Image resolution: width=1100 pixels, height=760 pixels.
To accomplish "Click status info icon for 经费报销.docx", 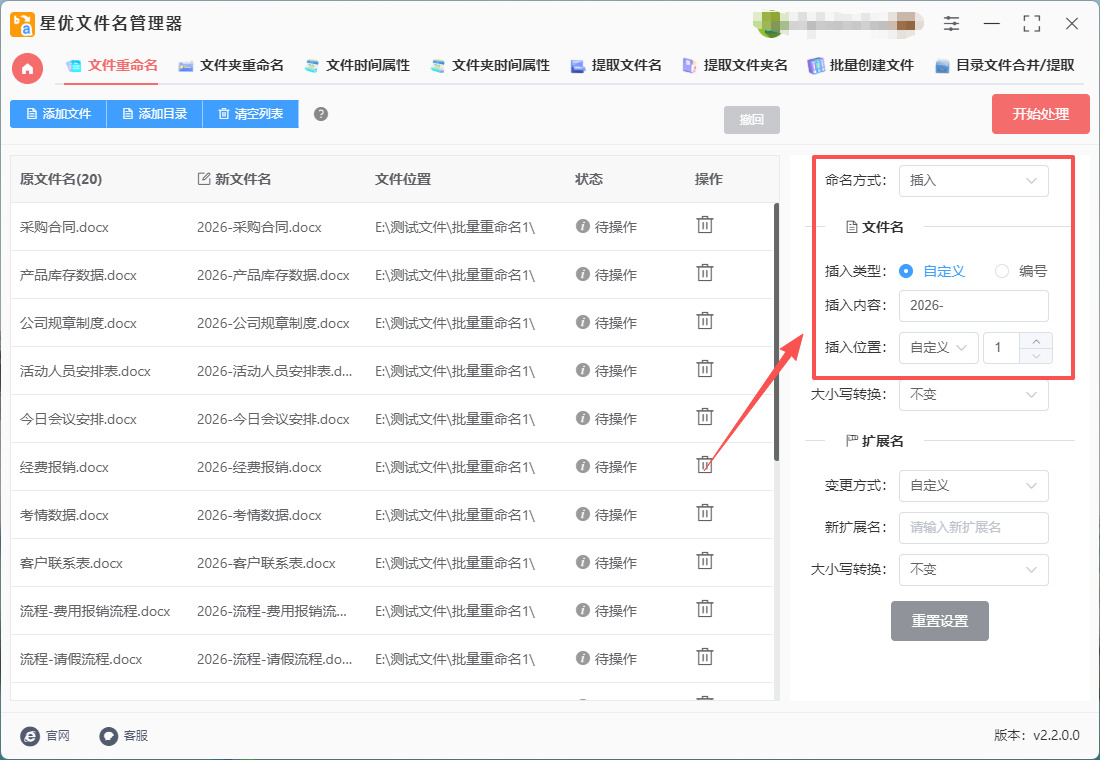I will (x=582, y=466).
